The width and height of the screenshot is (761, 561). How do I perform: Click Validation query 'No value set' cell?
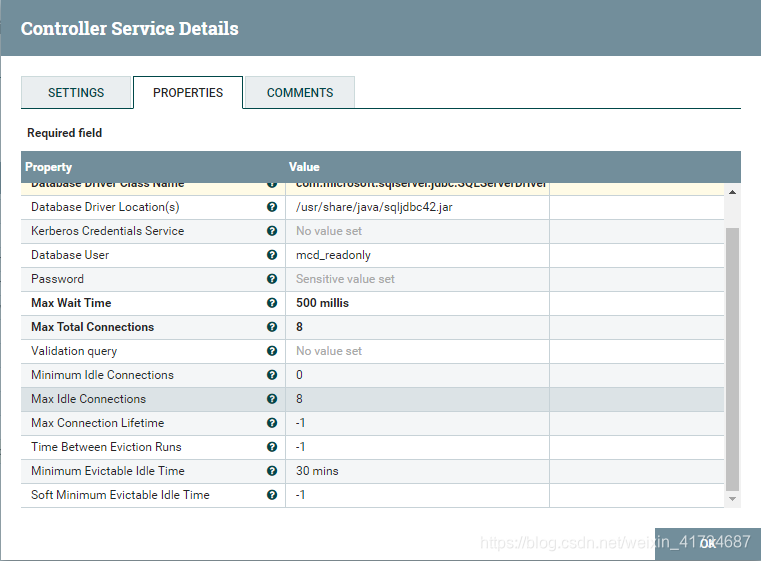click(417, 351)
